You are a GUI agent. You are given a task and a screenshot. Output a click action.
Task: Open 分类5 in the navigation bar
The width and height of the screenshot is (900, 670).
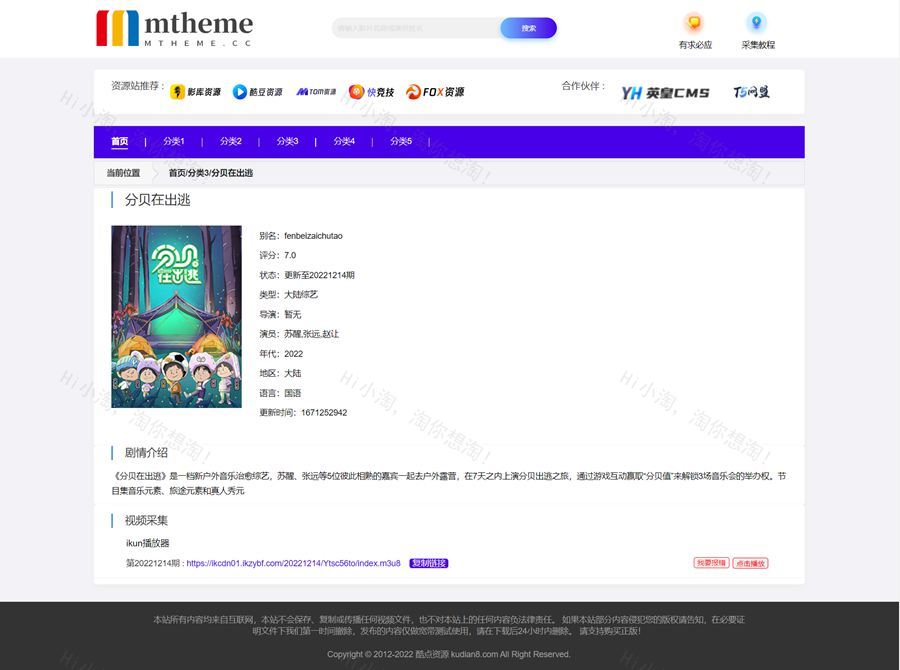[x=401, y=141]
